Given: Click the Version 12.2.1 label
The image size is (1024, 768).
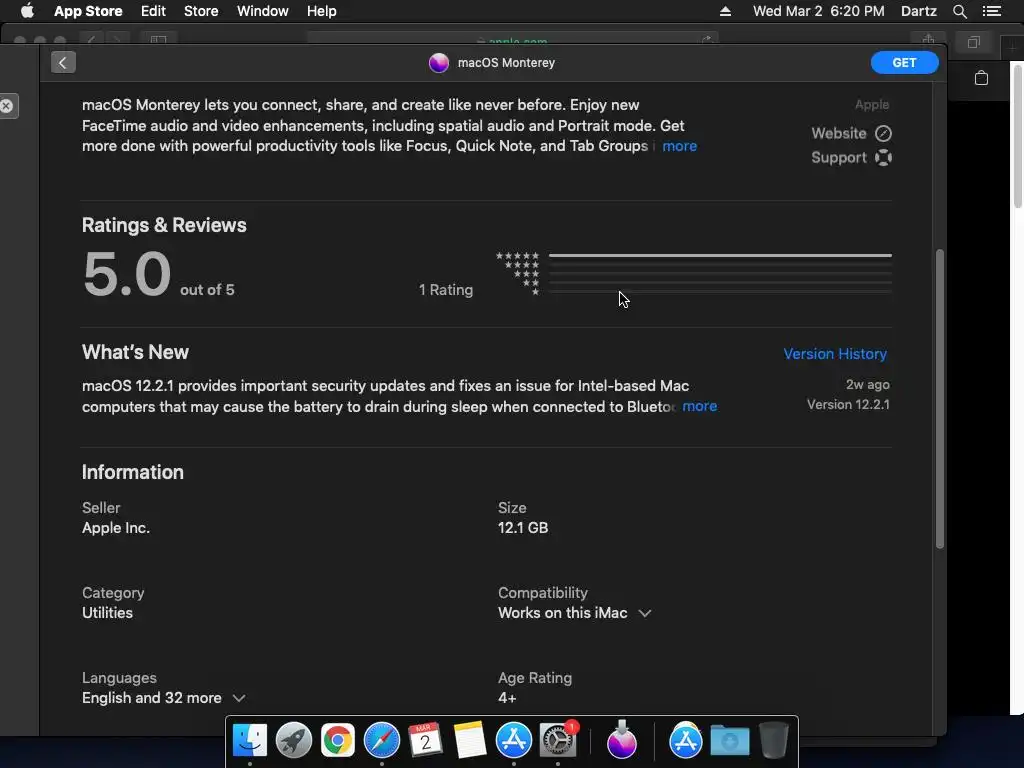Looking at the screenshot, I should tap(848, 404).
